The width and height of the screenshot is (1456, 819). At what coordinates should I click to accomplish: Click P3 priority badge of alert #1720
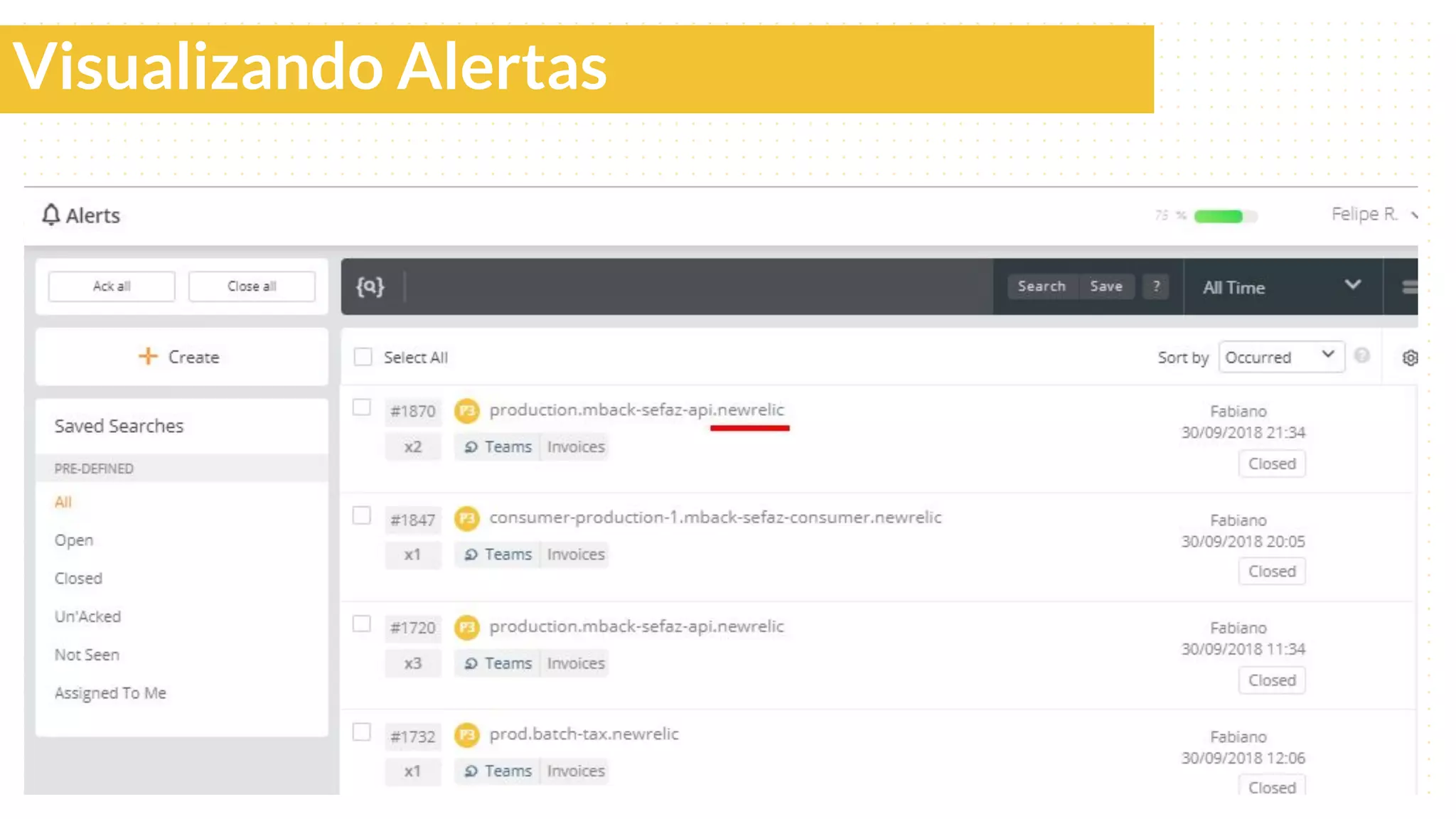click(x=467, y=627)
